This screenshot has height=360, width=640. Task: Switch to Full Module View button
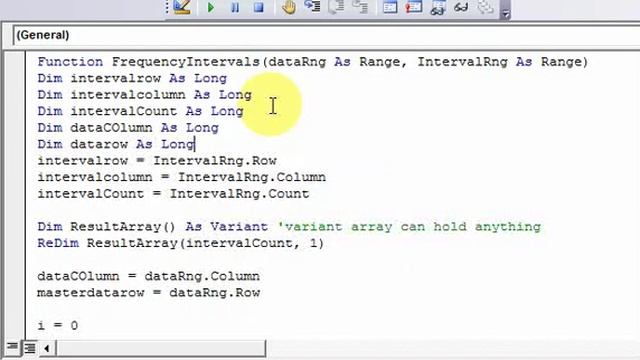coord(29,348)
